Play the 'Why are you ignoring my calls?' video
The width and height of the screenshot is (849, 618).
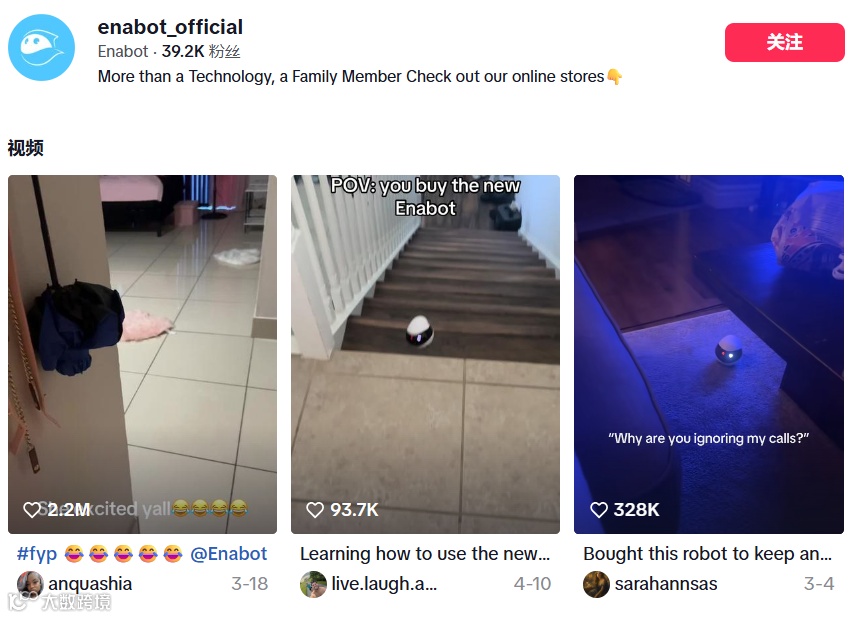click(x=709, y=354)
